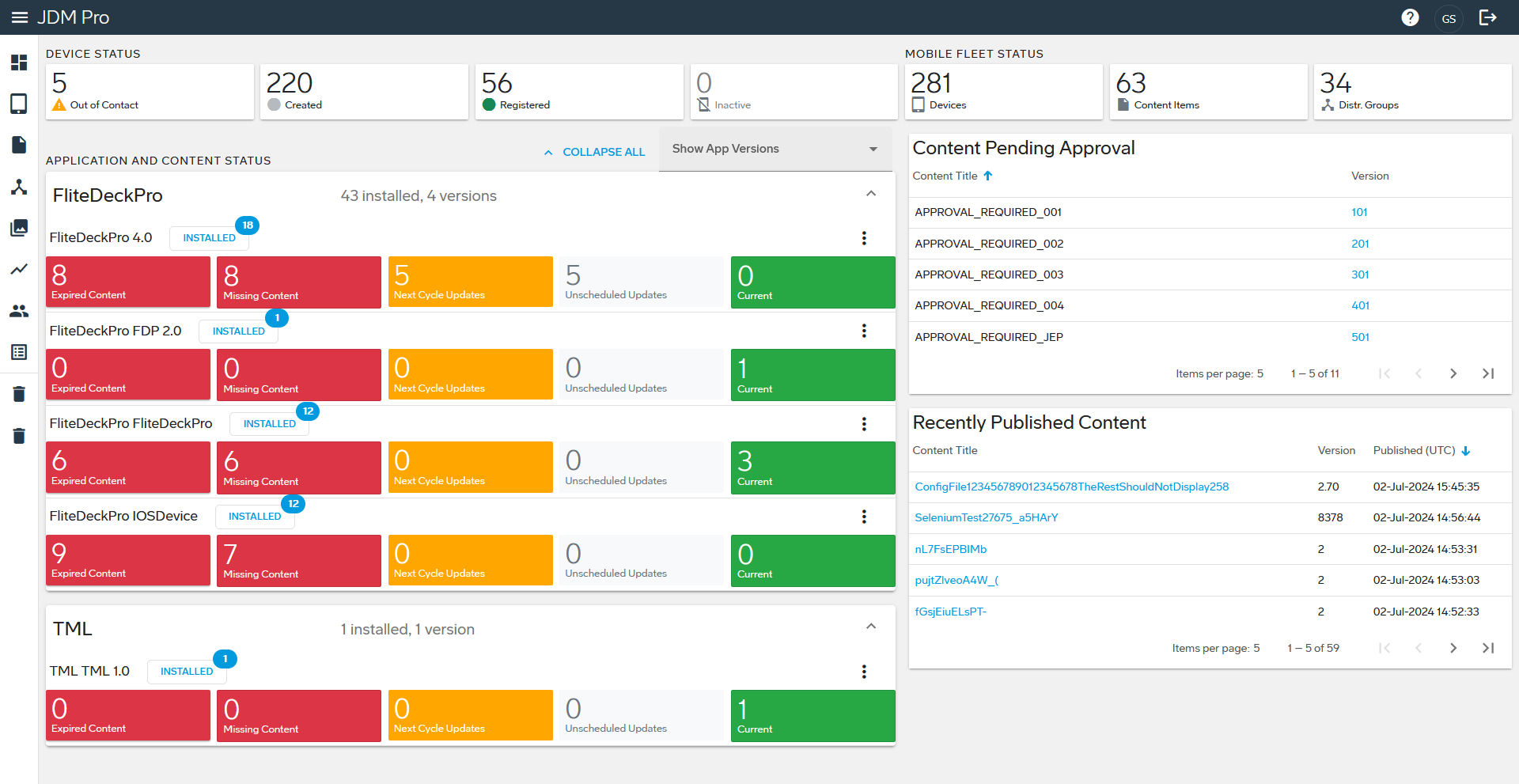Open the ConfigFile123456789012345678 content link
Image resolution: width=1519 pixels, height=784 pixels.
tap(1071, 487)
